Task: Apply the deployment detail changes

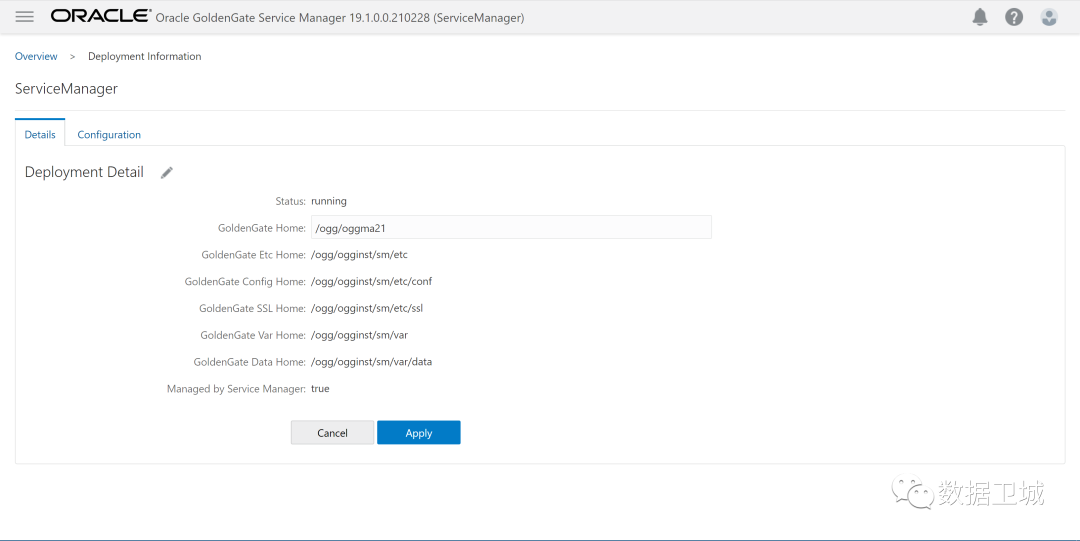Action: coord(419,433)
